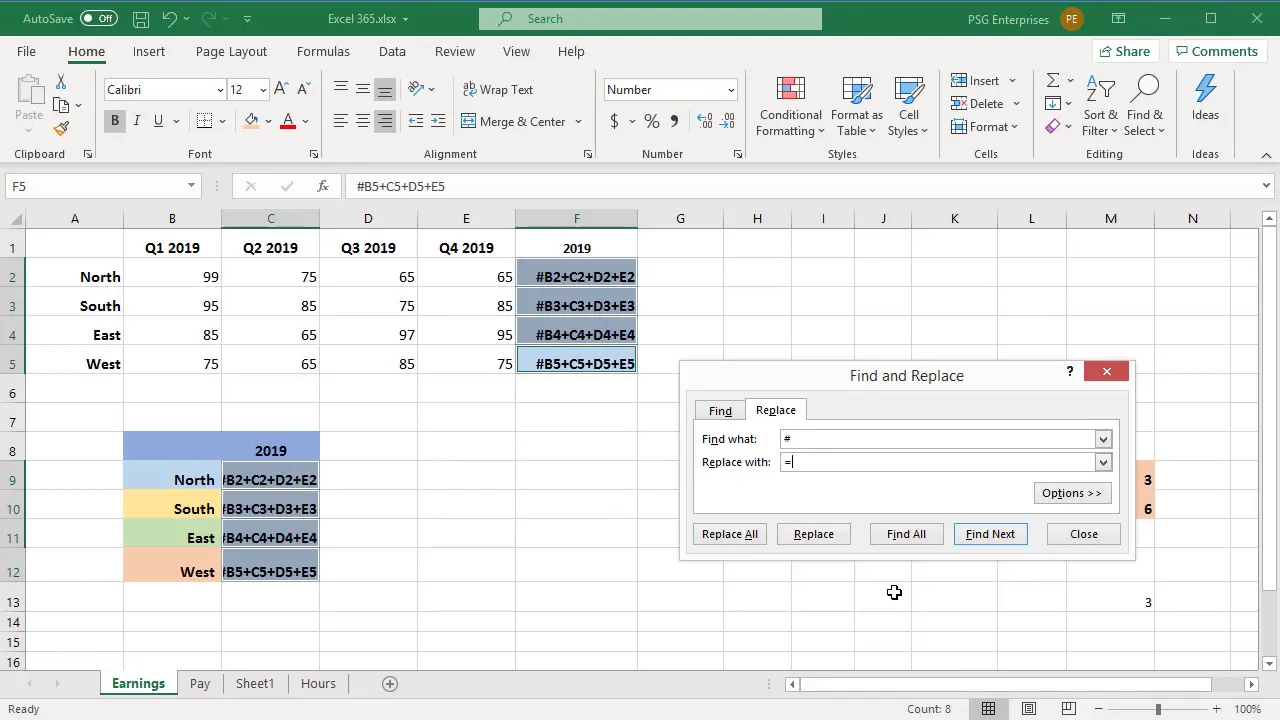Click the Increase Font Size icon
This screenshot has width=1280, height=720.
281,89
